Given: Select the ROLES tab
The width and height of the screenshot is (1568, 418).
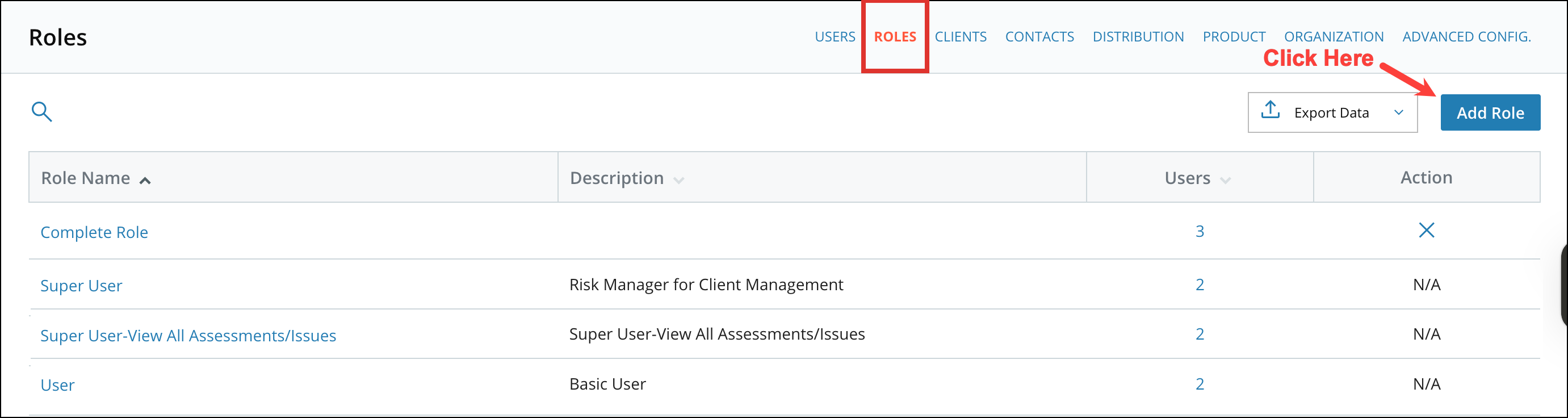Looking at the screenshot, I should (x=895, y=37).
